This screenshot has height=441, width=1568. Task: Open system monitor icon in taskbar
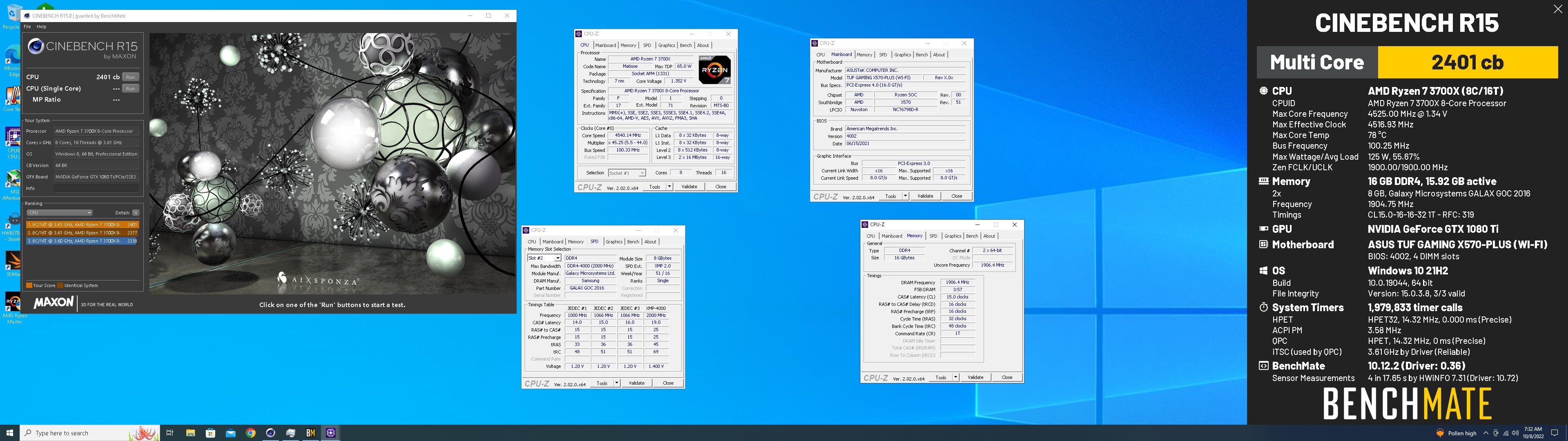point(291,433)
